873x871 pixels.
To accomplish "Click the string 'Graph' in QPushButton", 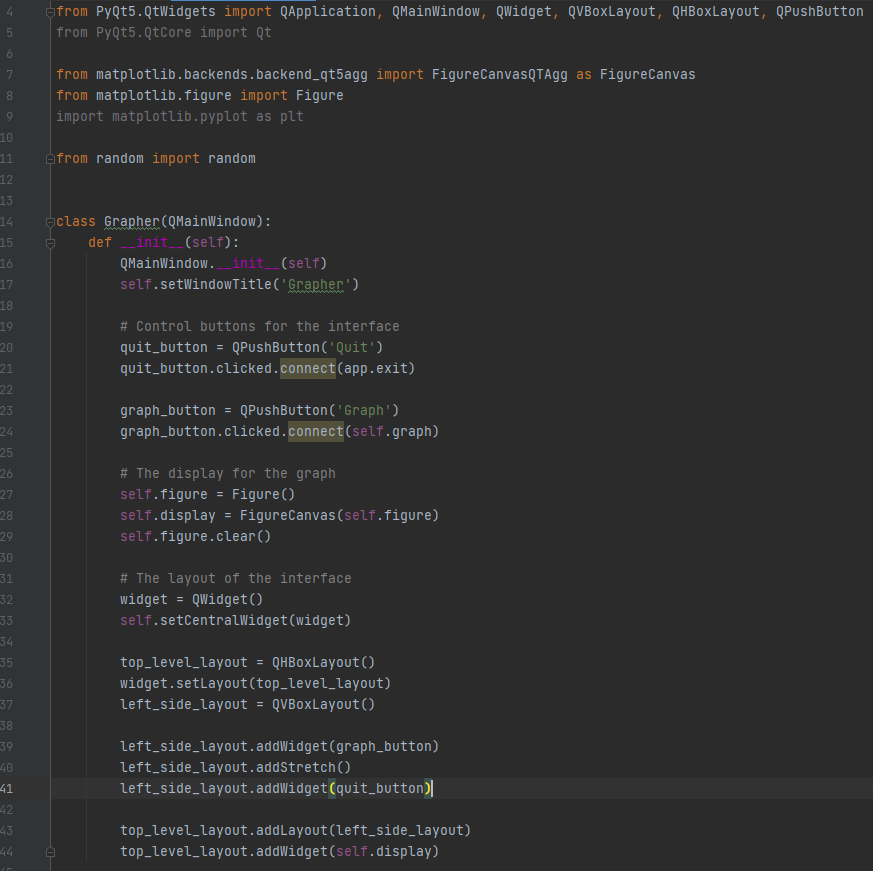I will pyautogui.click(x=364, y=410).
